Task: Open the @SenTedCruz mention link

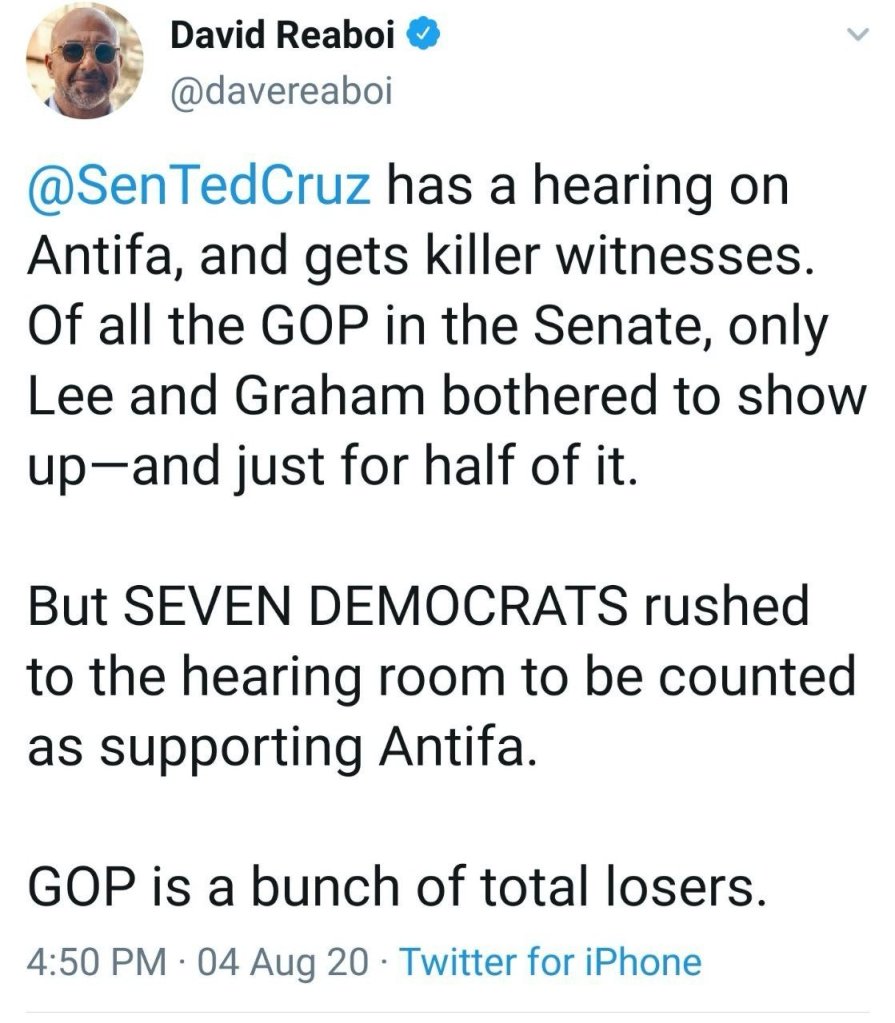Action: [x=199, y=188]
